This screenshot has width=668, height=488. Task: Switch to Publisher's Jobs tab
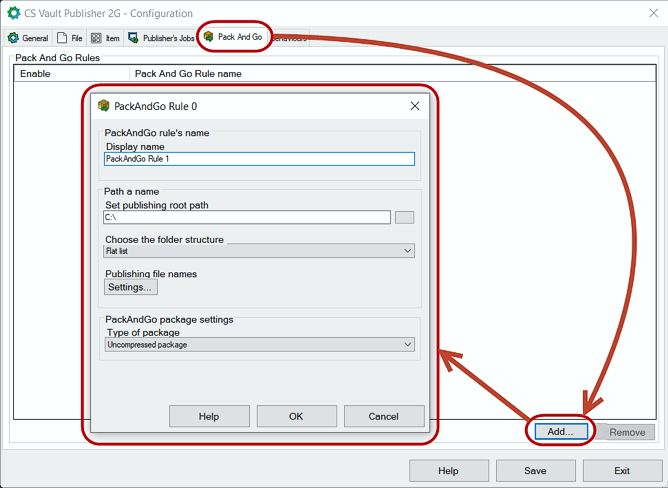161,38
